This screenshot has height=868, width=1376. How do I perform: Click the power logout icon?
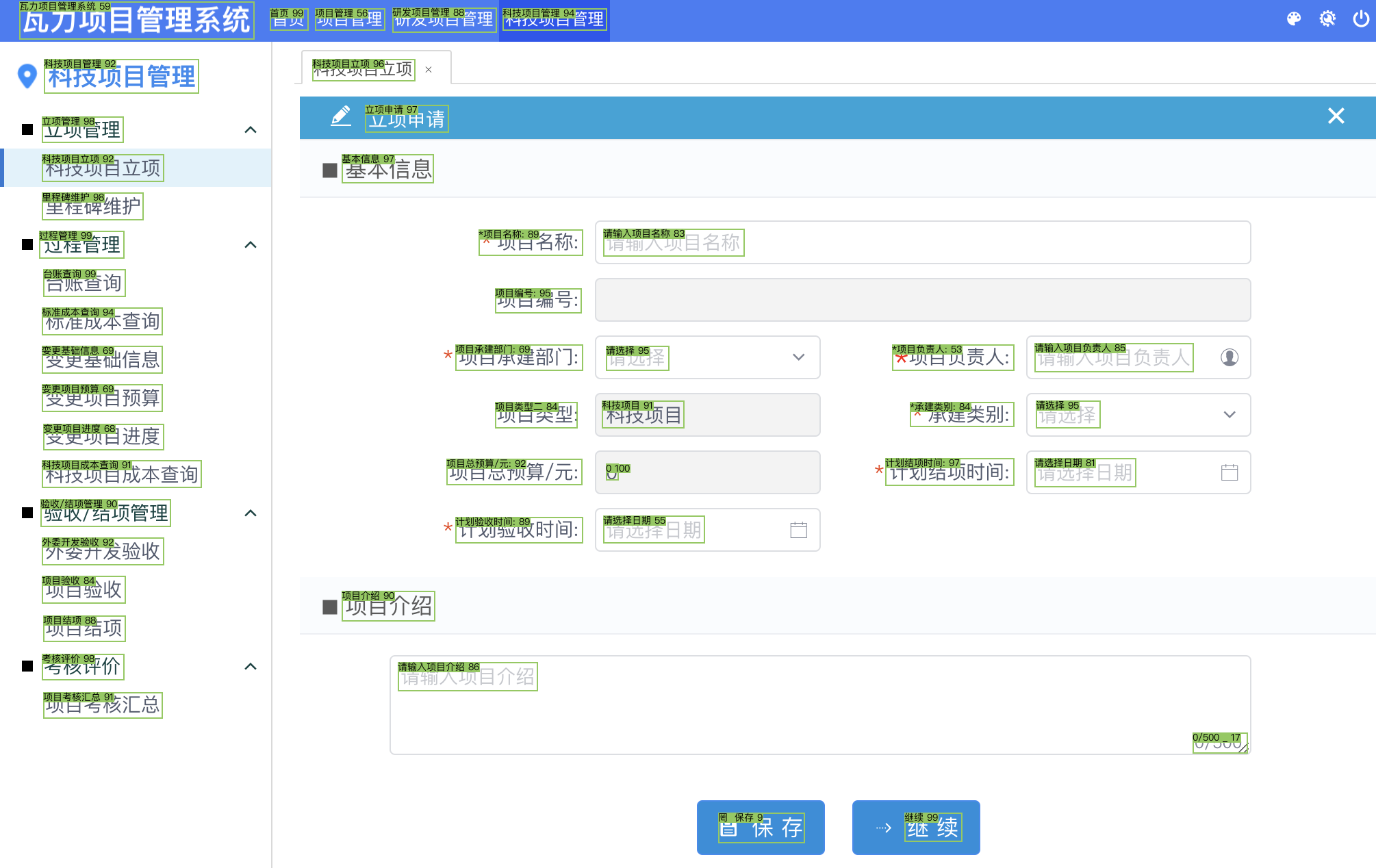tap(1361, 19)
